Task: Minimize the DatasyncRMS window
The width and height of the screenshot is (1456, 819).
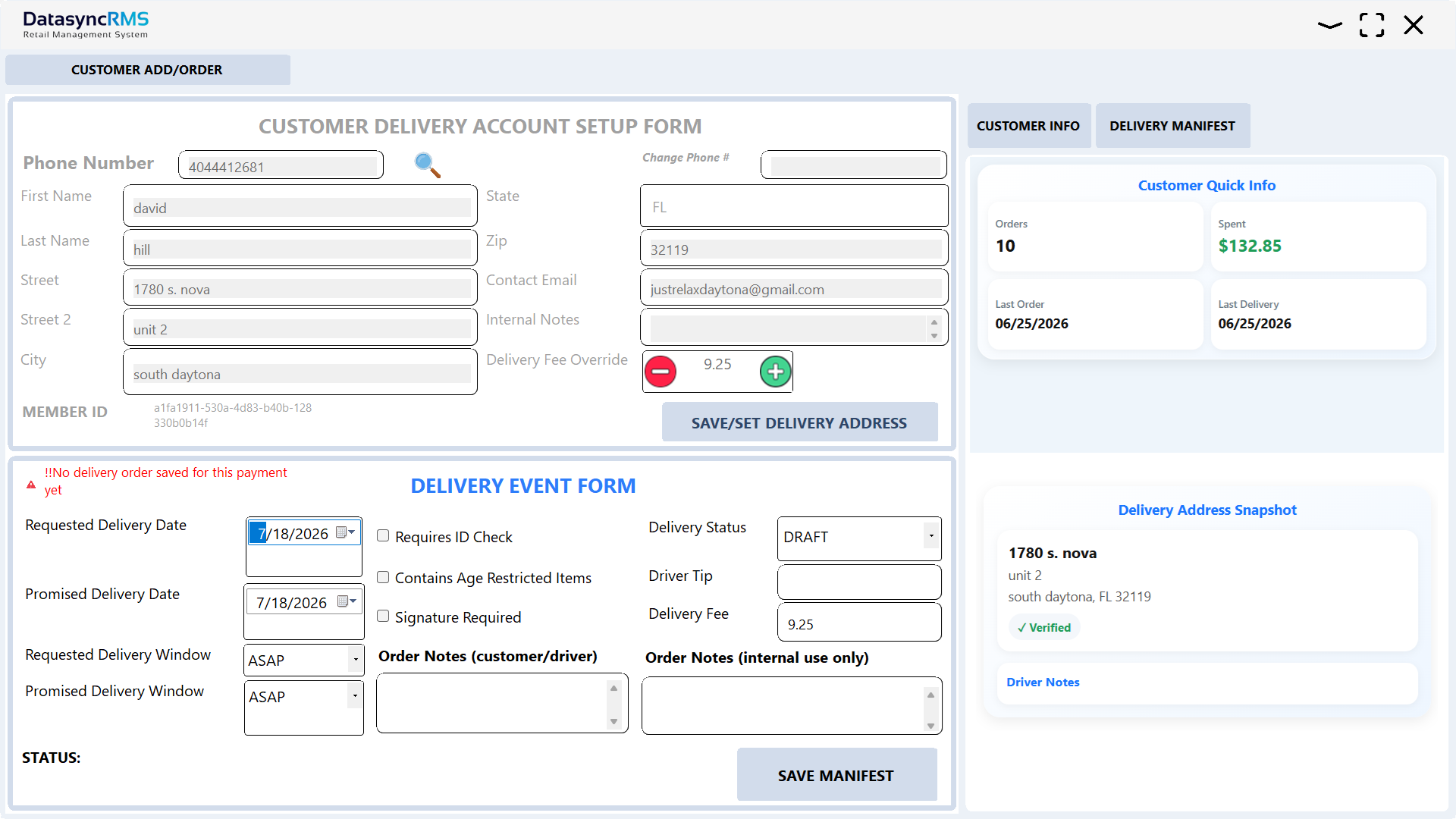Action: point(1329,25)
